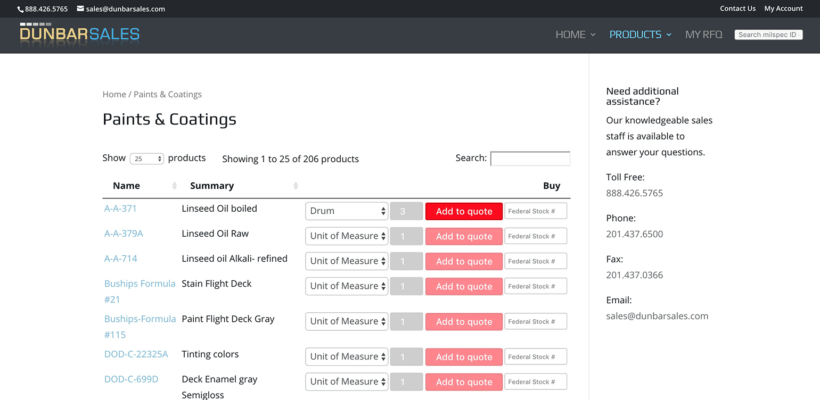The height and width of the screenshot is (400, 820).
Task: Click quantity field for A-A-714 row
Action: coord(406,261)
